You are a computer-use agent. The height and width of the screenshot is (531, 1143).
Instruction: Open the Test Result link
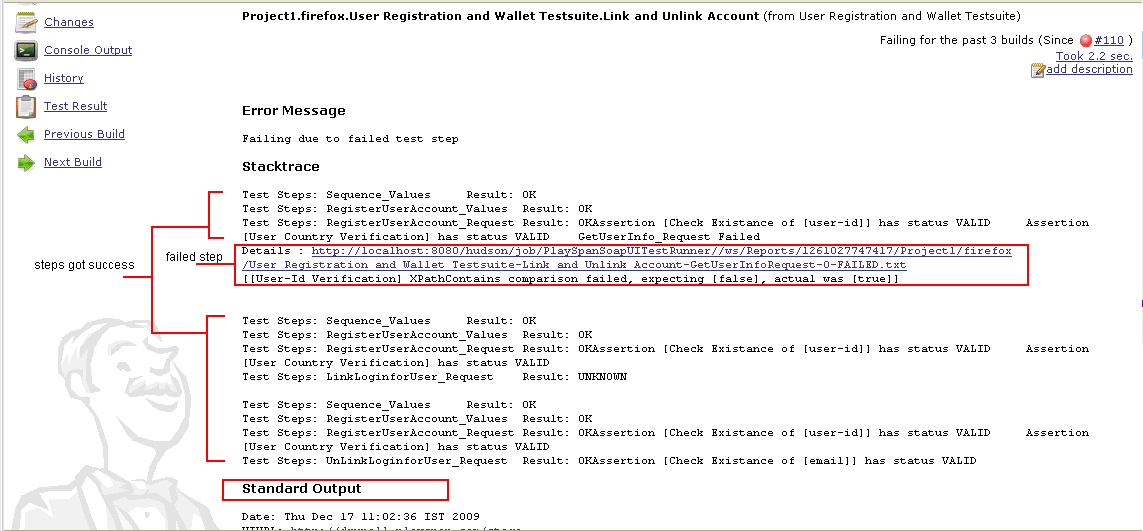76,106
